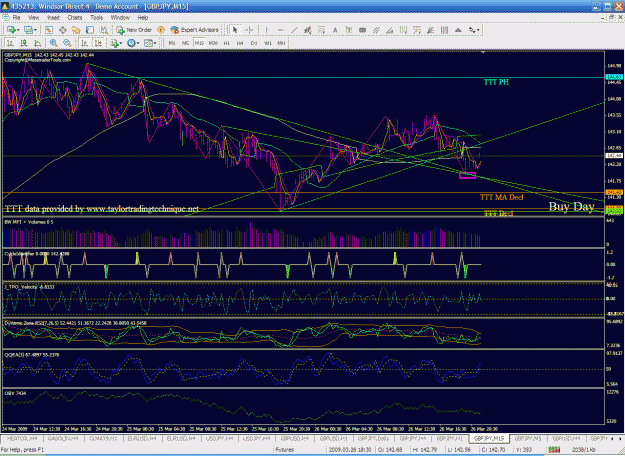Select the vertical line drawing tool

267,30
